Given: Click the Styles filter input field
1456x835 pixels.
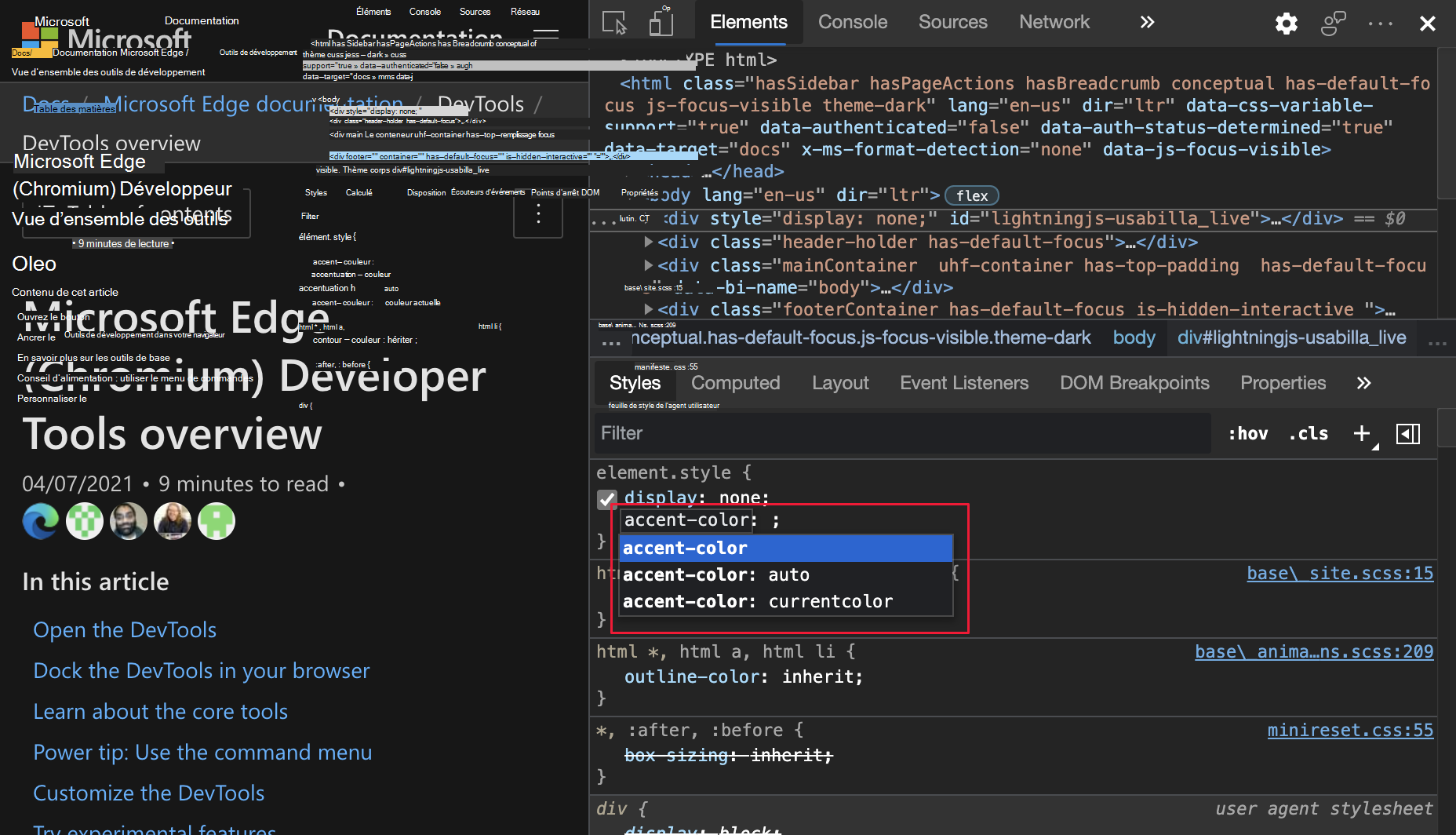Looking at the screenshot, I should click(784, 433).
